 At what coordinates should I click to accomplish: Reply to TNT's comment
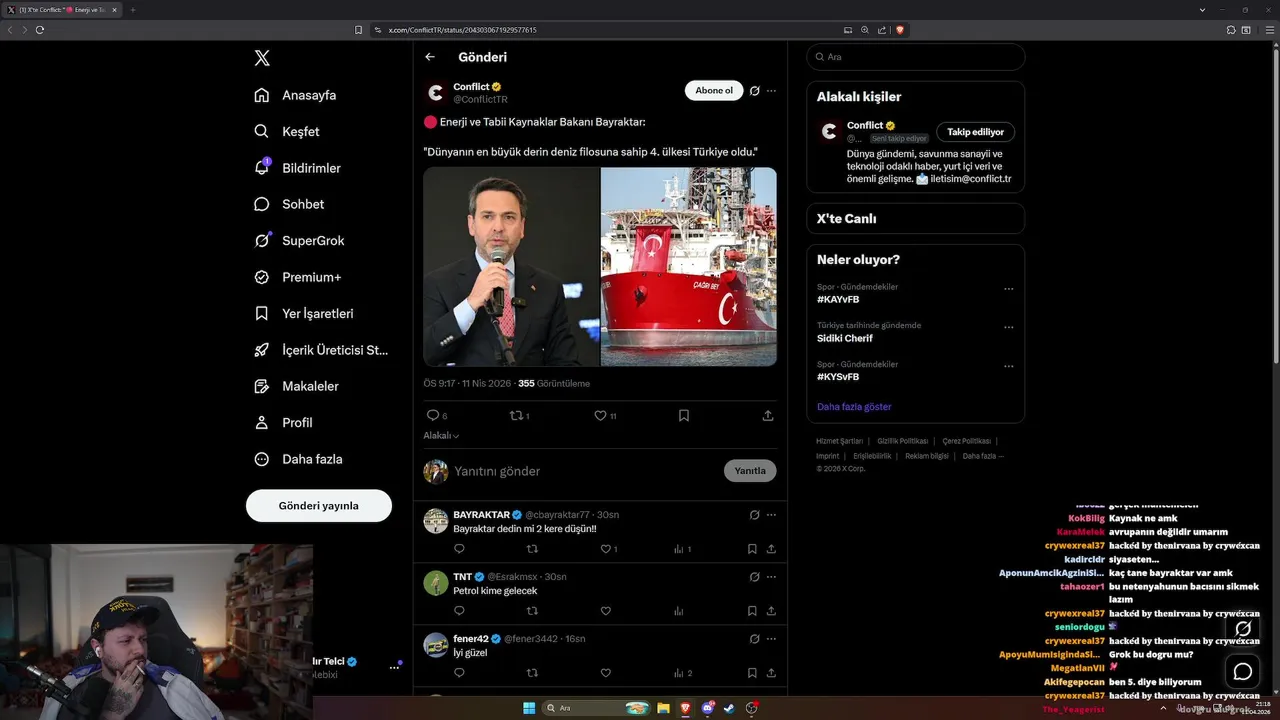(x=459, y=611)
